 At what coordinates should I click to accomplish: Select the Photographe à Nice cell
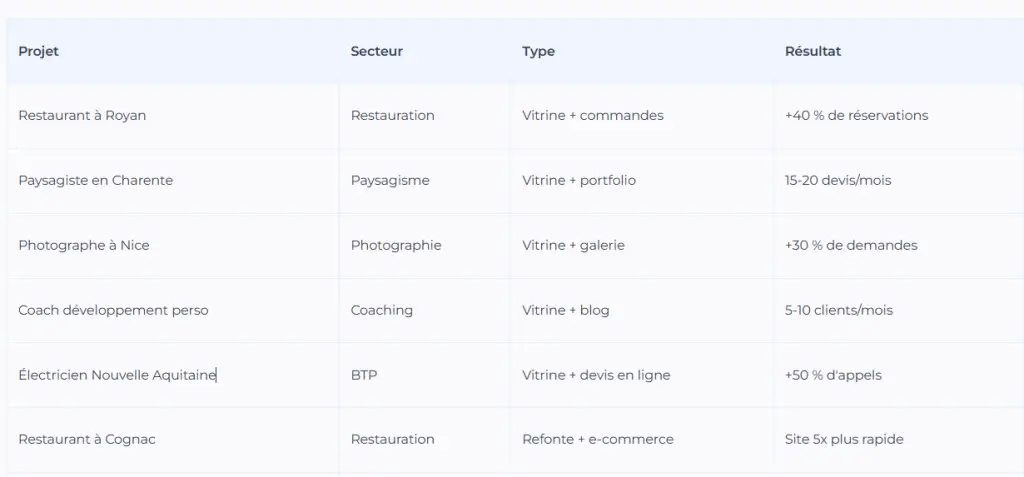click(x=84, y=245)
